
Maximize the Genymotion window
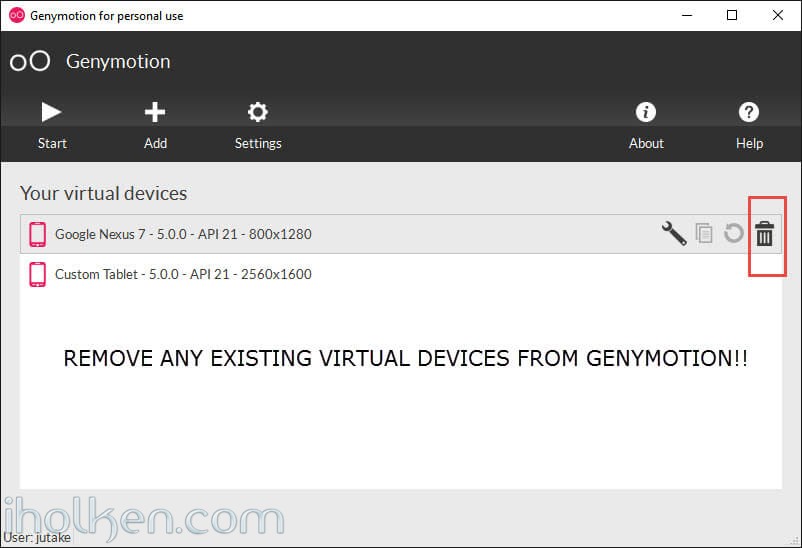coord(732,15)
